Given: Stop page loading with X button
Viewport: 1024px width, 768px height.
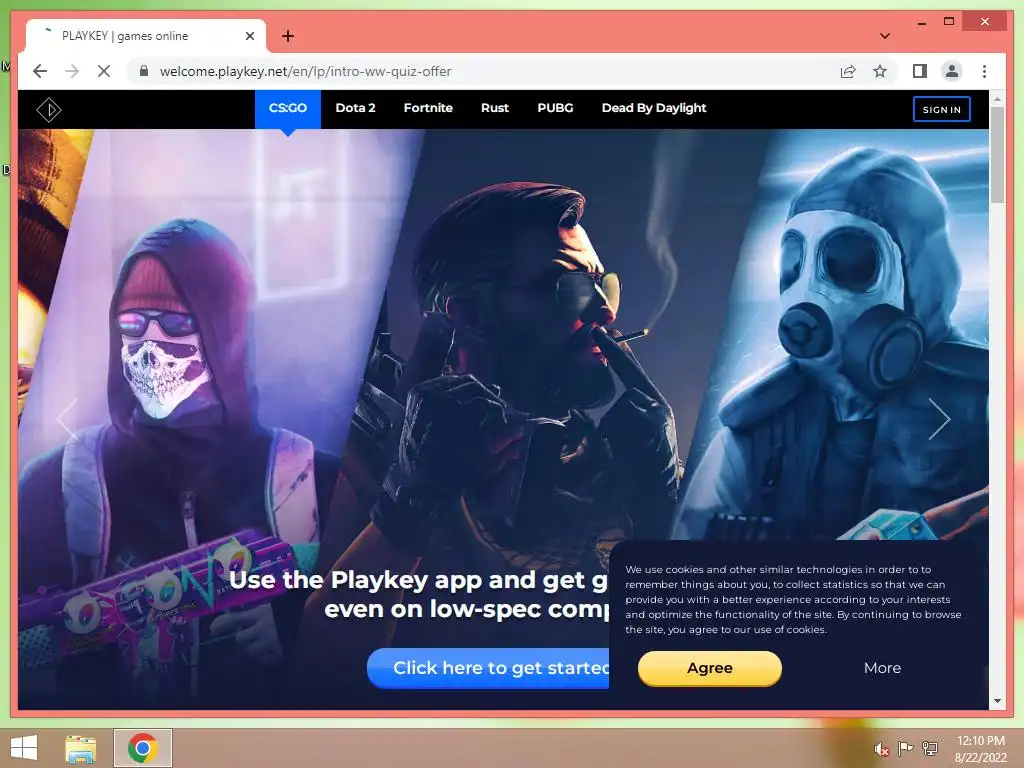Looking at the screenshot, I should click(104, 71).
